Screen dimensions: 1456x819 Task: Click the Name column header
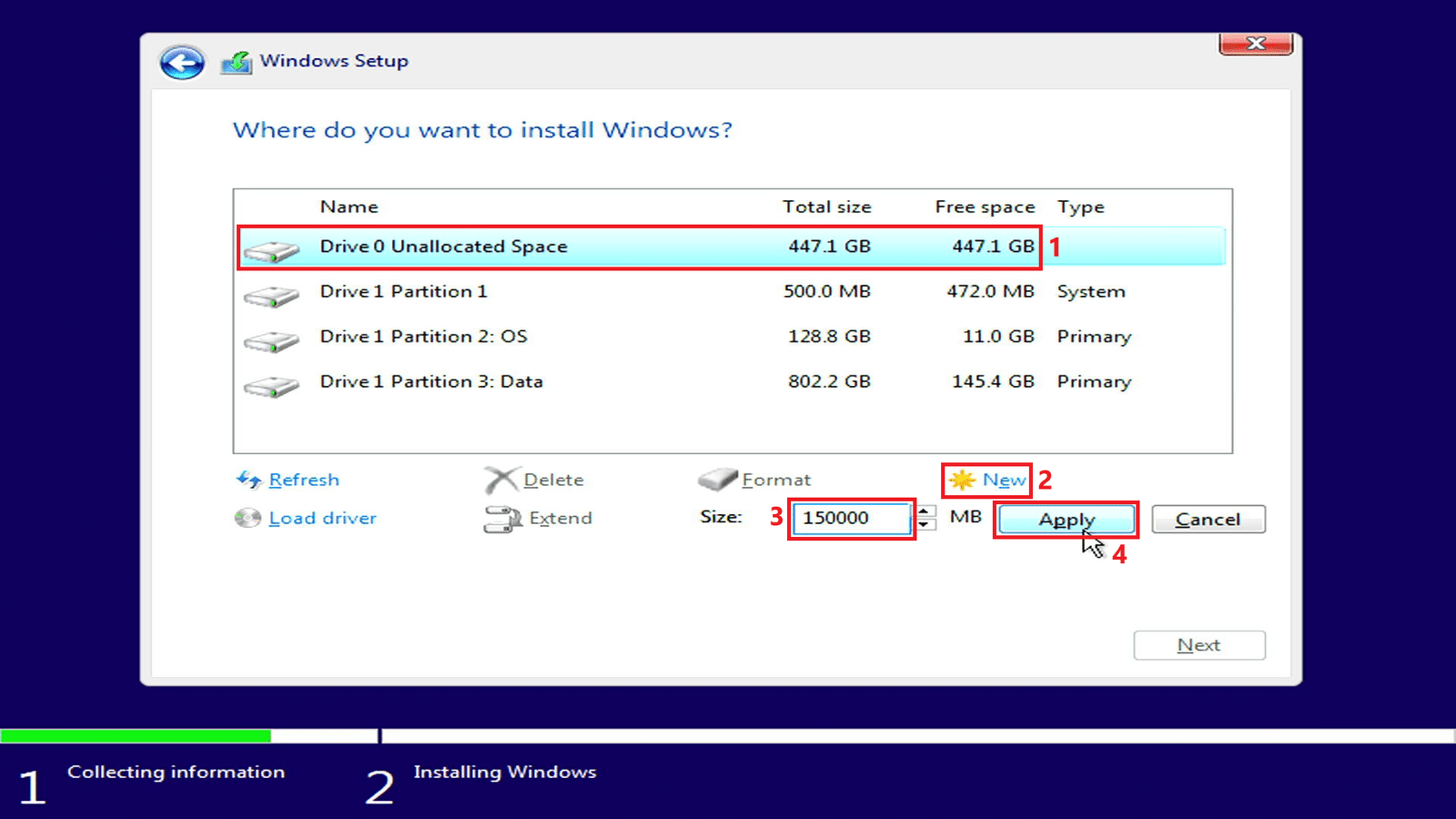pyautogui.click(x=349, y=207)
